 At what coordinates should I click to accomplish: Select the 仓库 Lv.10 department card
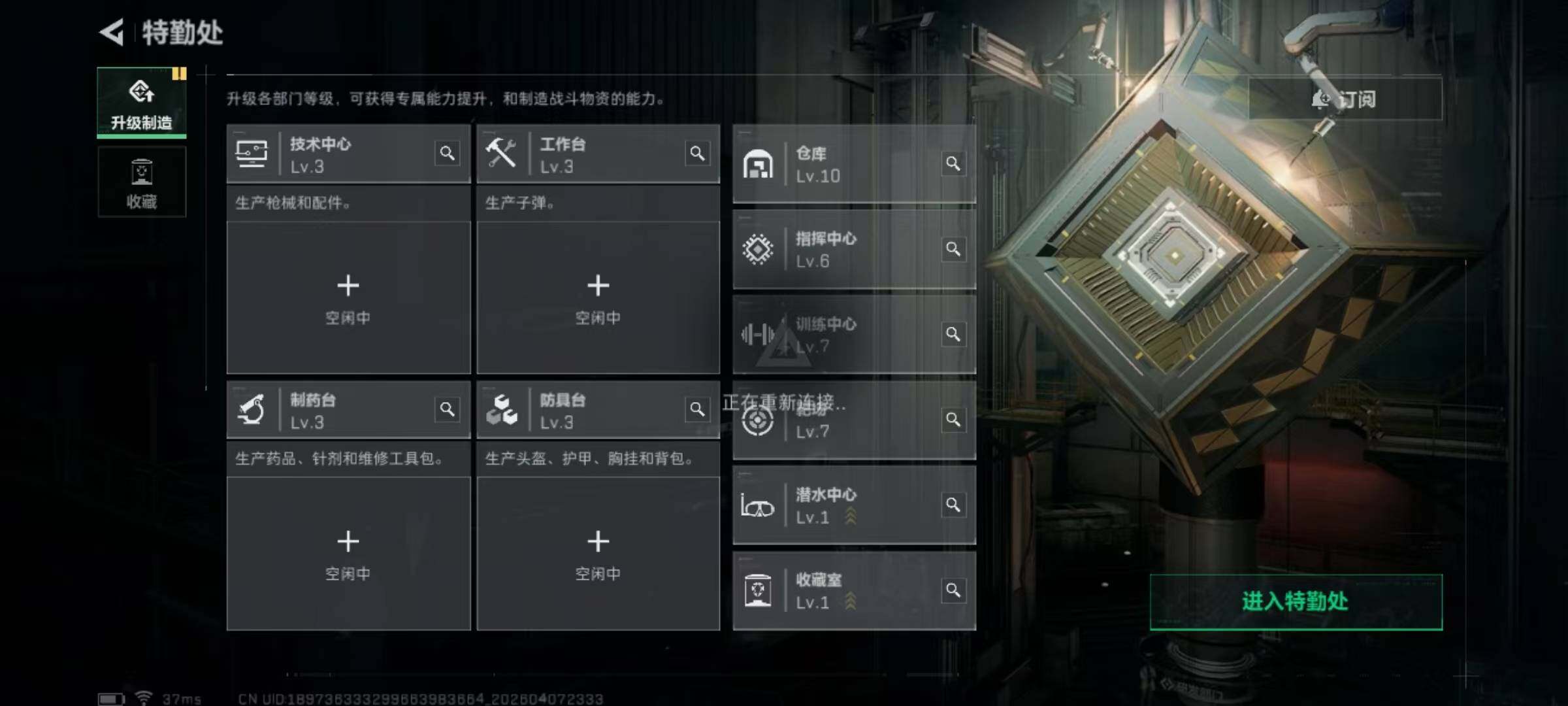(x=855, y=163)
